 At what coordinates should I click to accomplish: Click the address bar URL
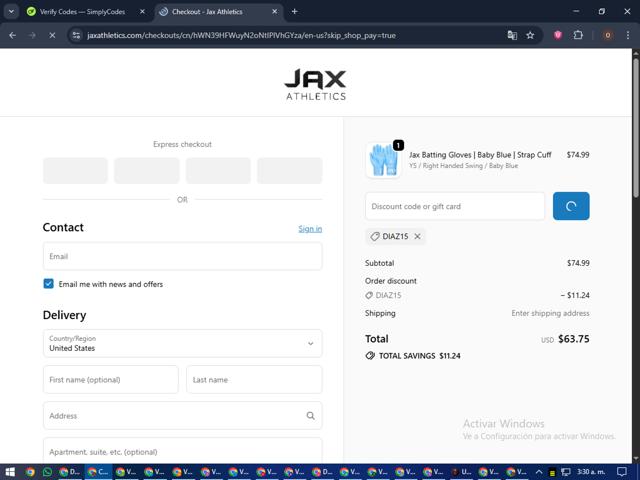pyautogui.click(x=241, y=36)
